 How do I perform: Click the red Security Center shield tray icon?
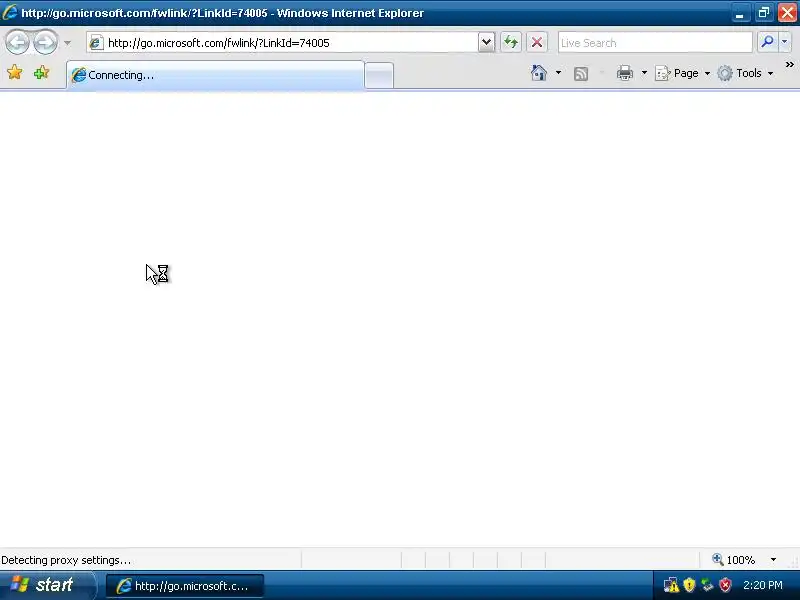(725, 585)
